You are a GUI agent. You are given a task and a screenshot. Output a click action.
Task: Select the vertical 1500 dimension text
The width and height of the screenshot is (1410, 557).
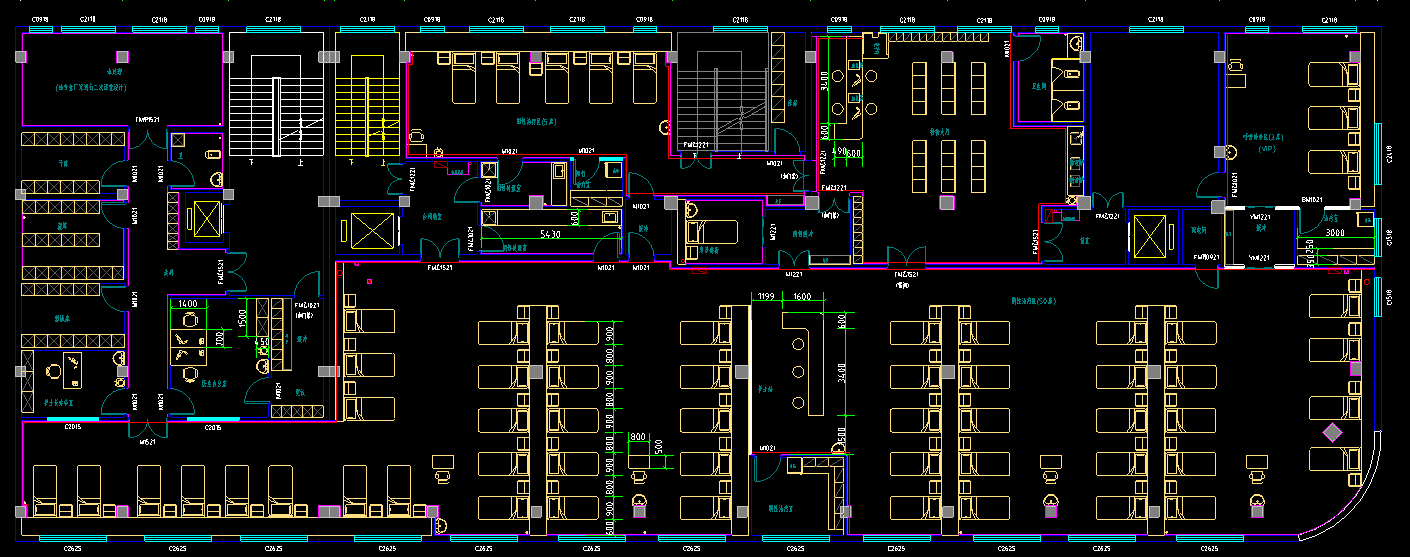(243, 318)
